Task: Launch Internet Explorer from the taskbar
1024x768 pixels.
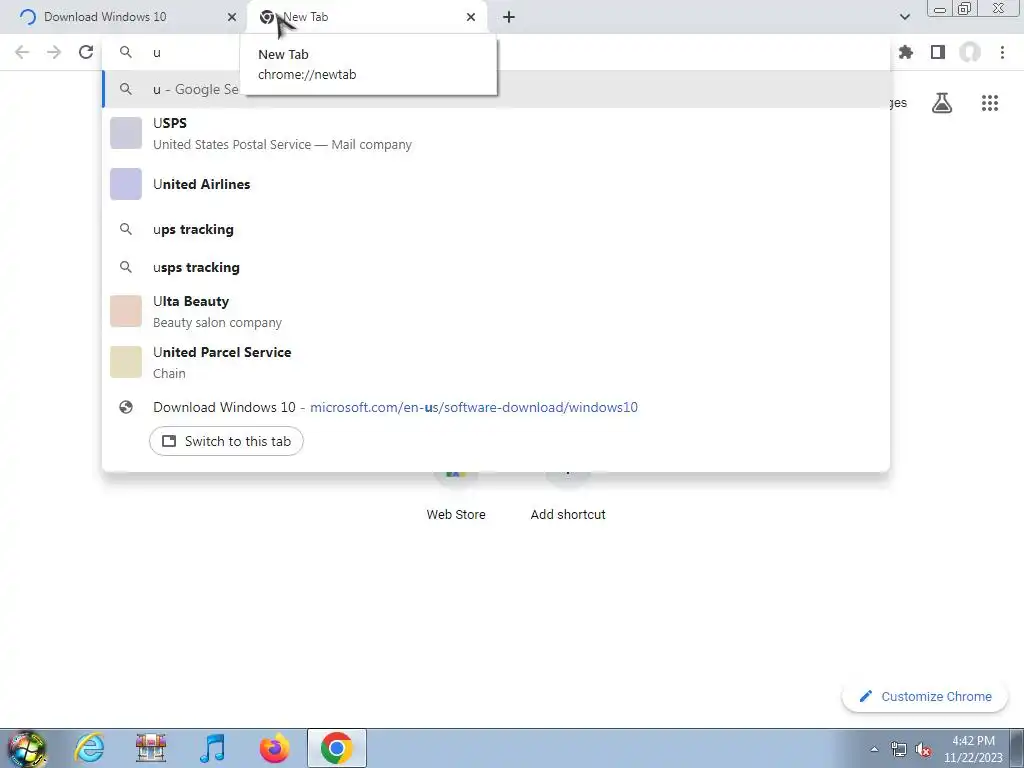Action: pyautogui.click(x=89, y=748)
